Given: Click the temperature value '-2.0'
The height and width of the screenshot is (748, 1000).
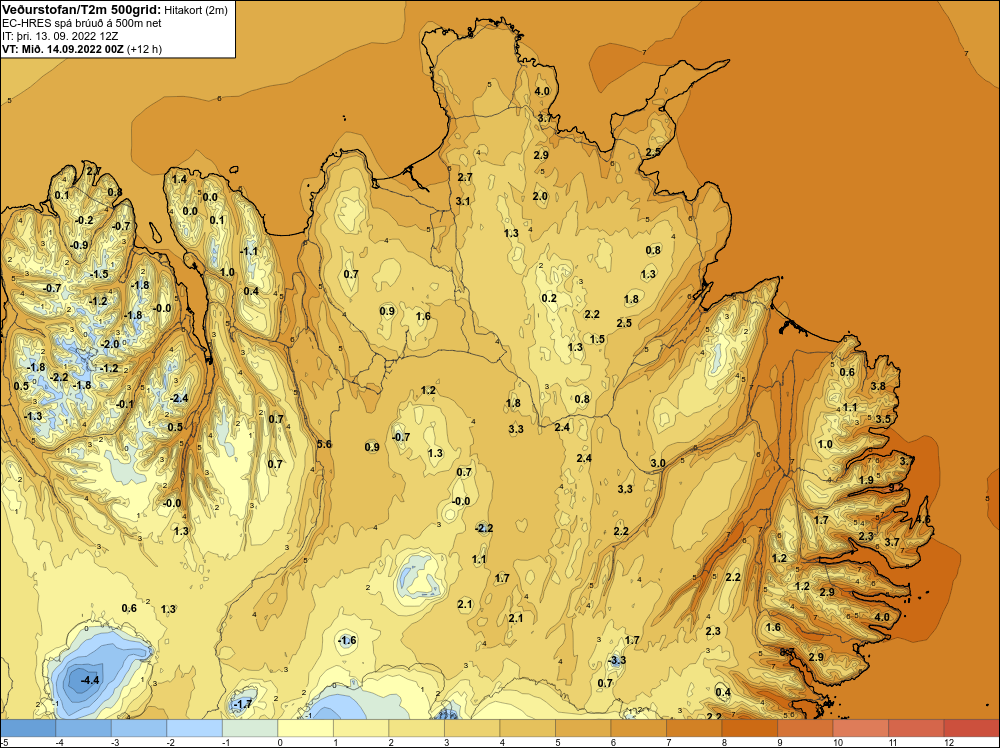Looking at the screenshot, I should [110, 344].
